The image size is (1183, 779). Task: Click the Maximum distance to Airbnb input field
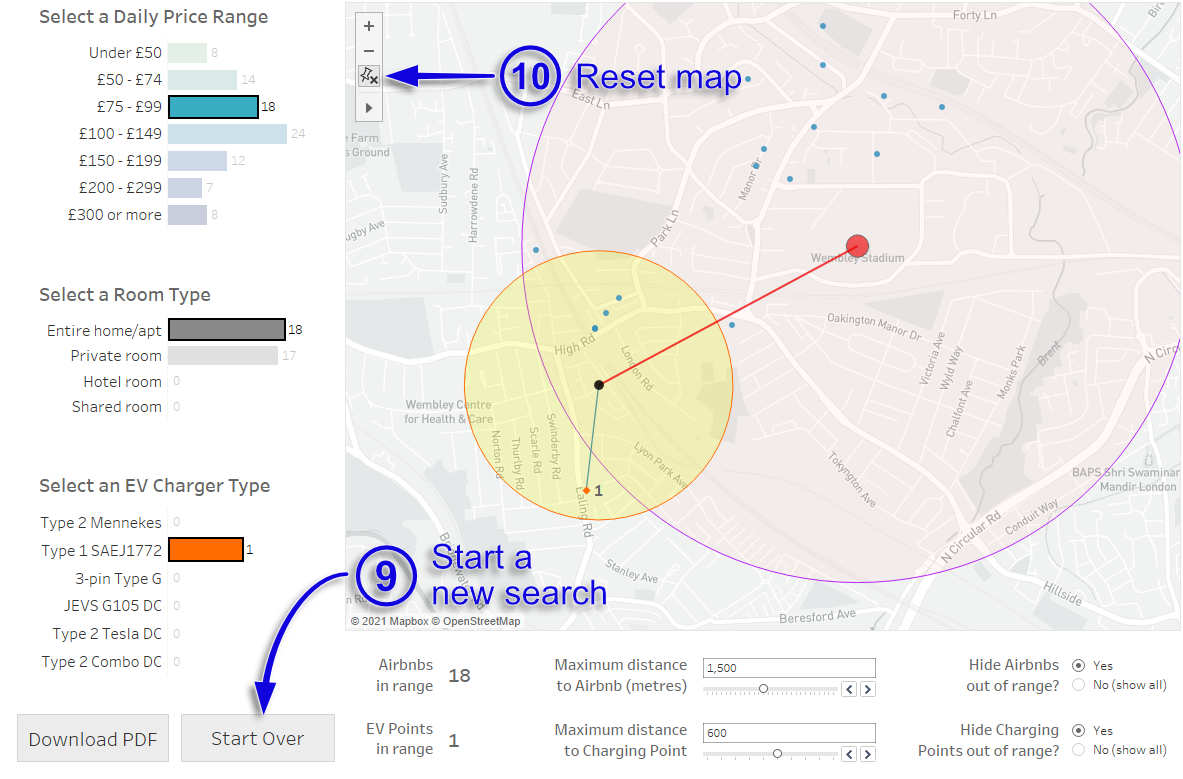pos(788,668)
